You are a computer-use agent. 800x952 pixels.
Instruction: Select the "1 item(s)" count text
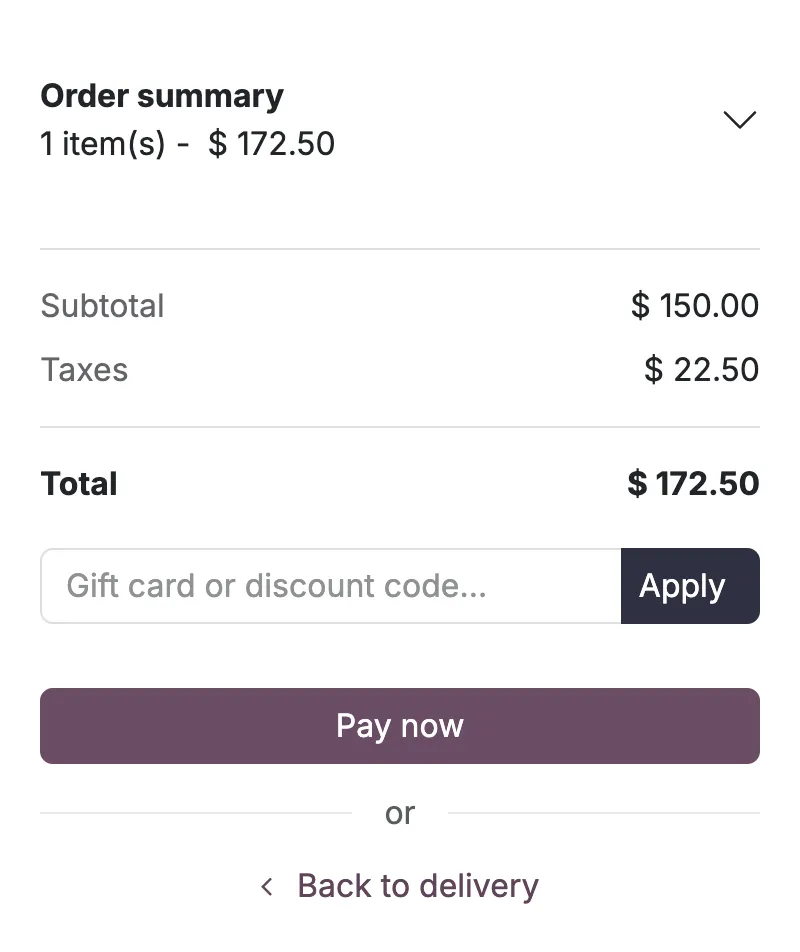pos(102,144)
